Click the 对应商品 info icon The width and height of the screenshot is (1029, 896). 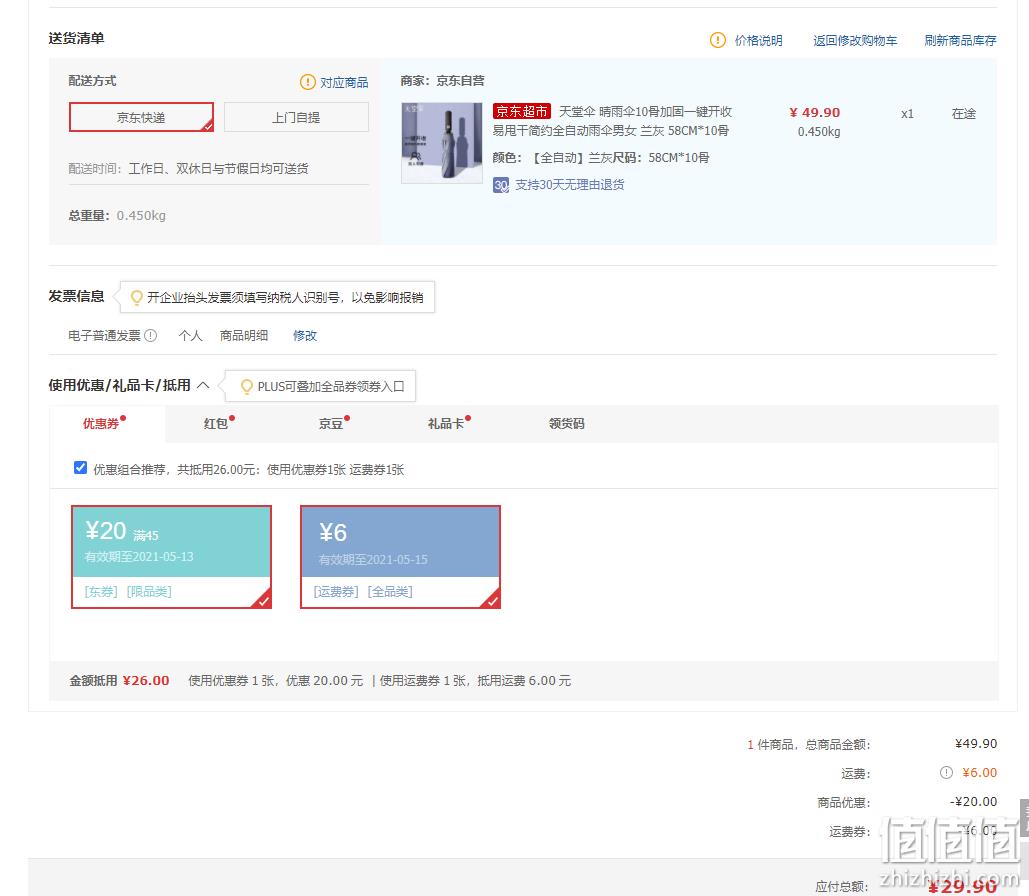pyautogui.click(x=308, y=82)
